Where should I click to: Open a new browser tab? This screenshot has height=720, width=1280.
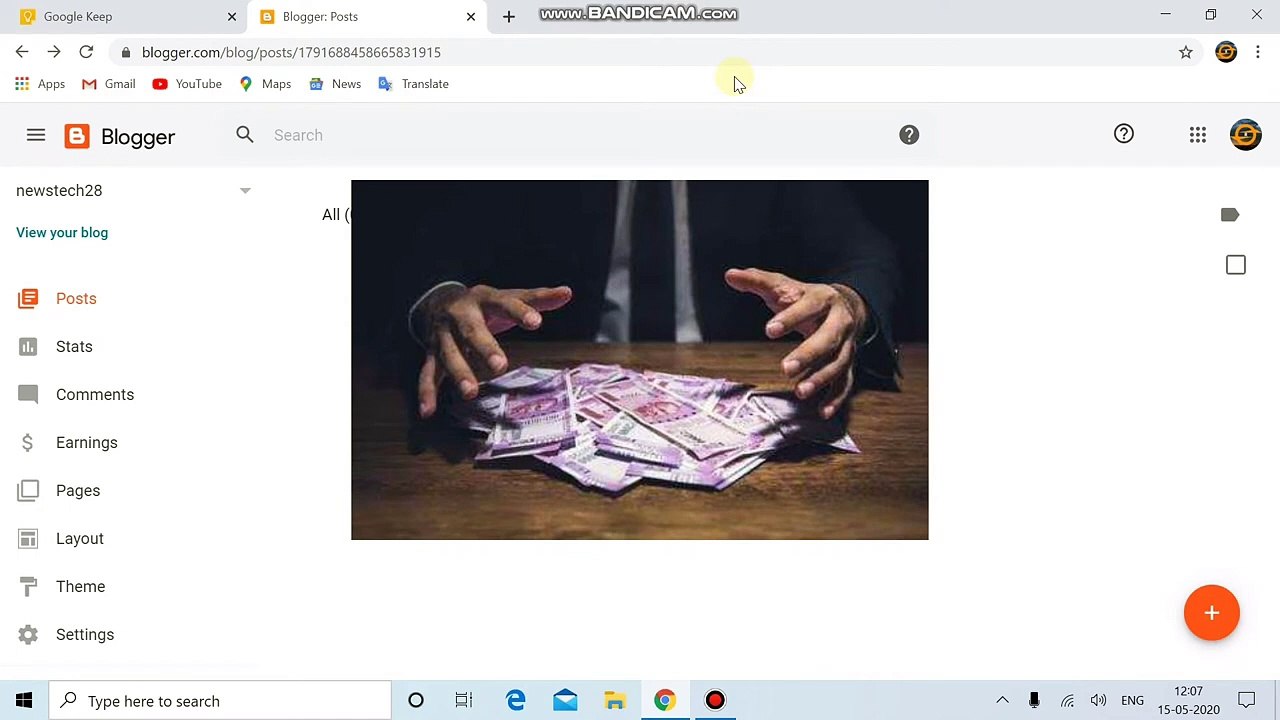pos(509,16)
